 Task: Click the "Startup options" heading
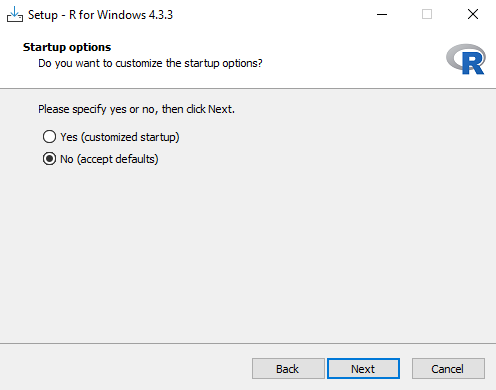(67, 47)
